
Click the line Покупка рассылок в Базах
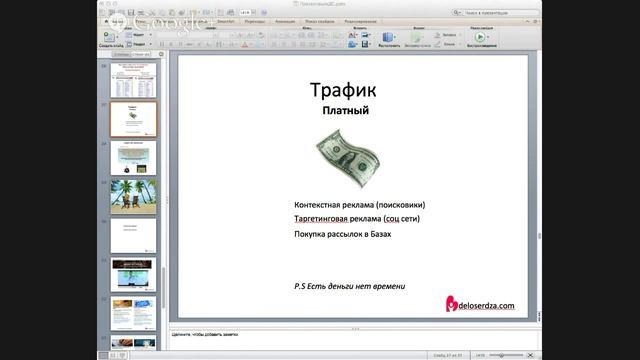tap(342, 234)
